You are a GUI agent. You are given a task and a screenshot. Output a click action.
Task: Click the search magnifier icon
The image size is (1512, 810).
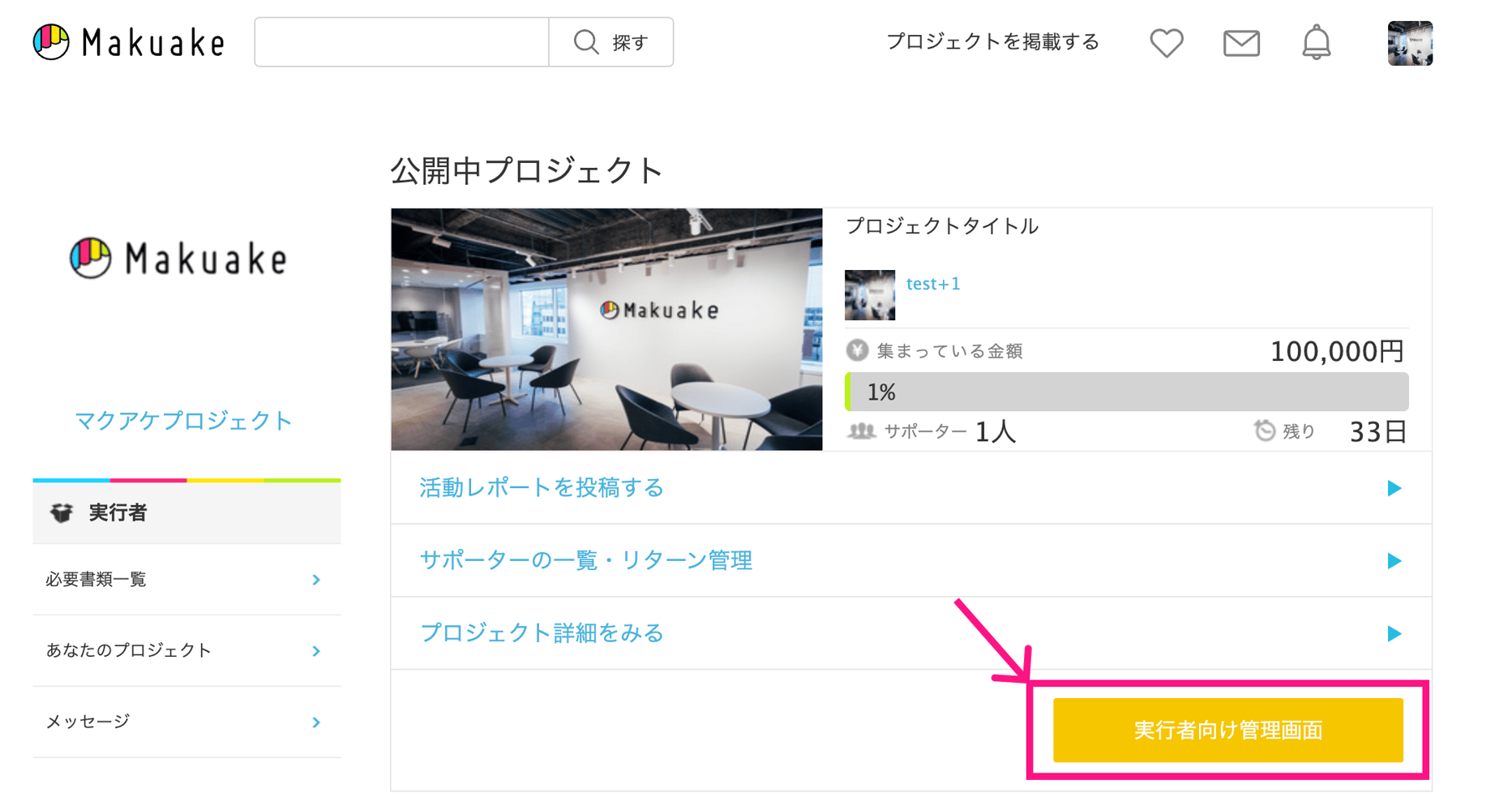pos(585,41)
